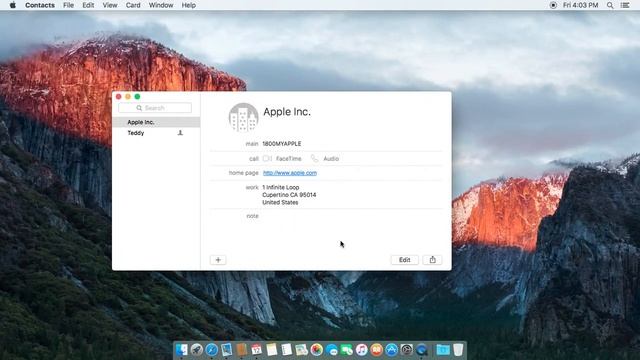The width and height of the screenshot is (640, 360).
Task: Click the add (+) contact field button
Action: pyautogui.click(x=218, y=260)
